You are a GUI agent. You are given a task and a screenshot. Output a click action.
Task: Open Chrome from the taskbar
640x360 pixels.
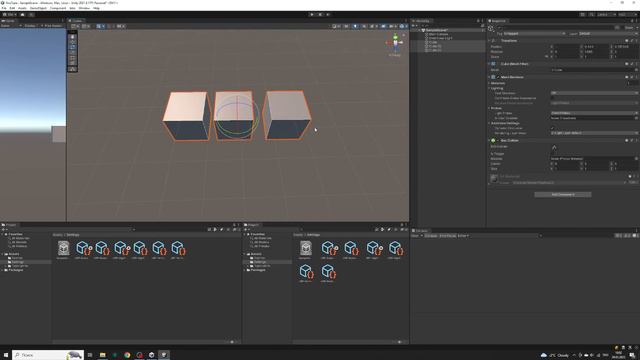(x=127, y=355)
